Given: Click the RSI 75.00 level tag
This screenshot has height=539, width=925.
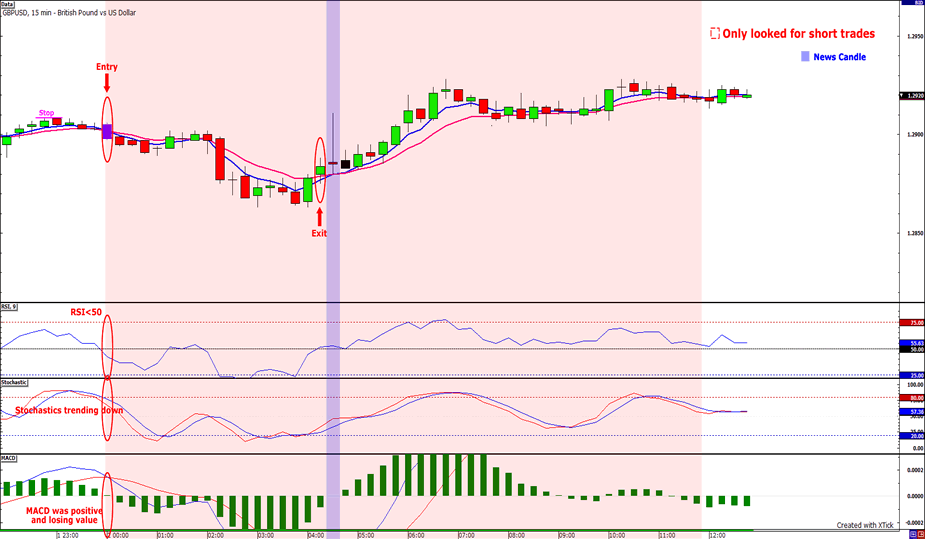Looking at the screenshot, I should (x=912, y=323).
